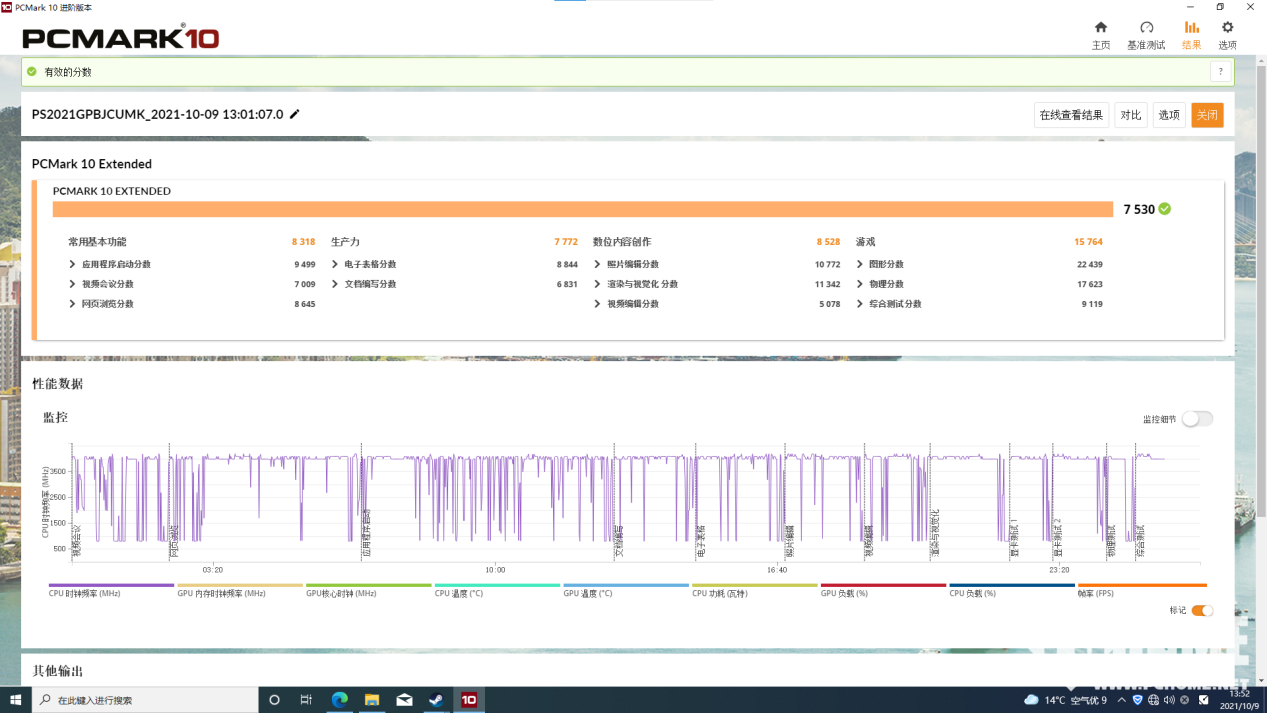Toggle the 标记 markers switch

(1202, 611)
